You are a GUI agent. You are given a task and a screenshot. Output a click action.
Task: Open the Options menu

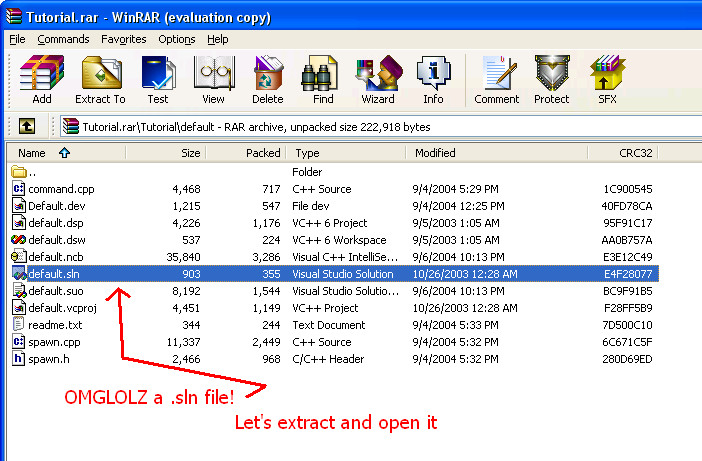[x=177, y=39]
